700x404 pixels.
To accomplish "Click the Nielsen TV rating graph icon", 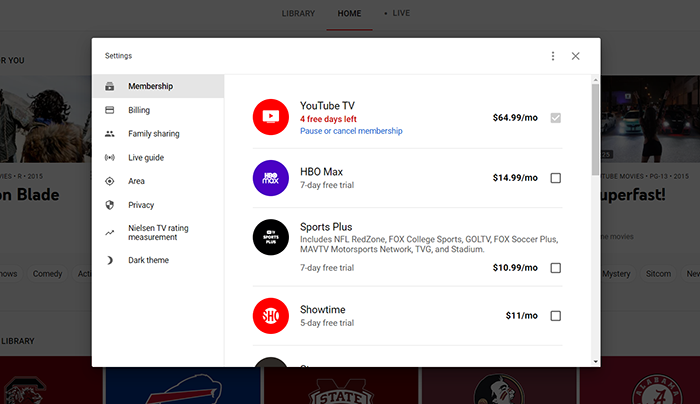I will 109,233.
